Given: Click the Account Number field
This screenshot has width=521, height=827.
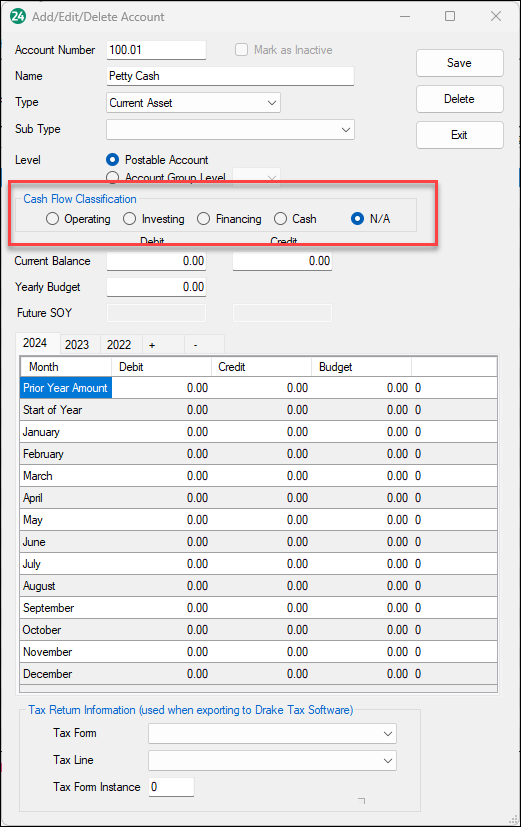Looking at the screenshot, I should [x=156, y=50].
